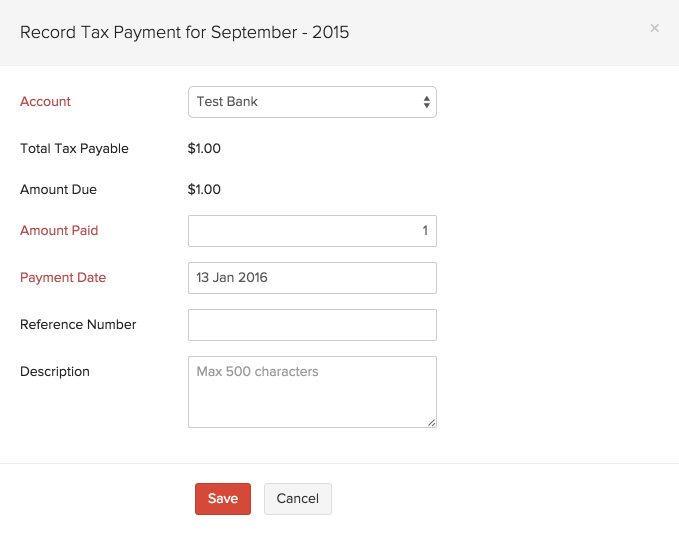Select the Payment Date label
Image resolution: width=679 pixels, height=535 pixels.
tap(63, 278)
